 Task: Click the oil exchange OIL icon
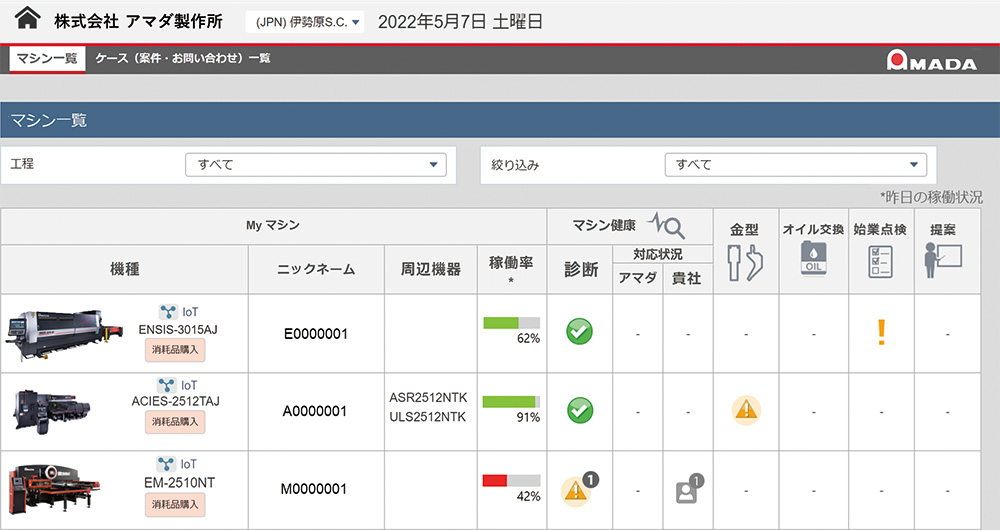(x=814, y=258)
